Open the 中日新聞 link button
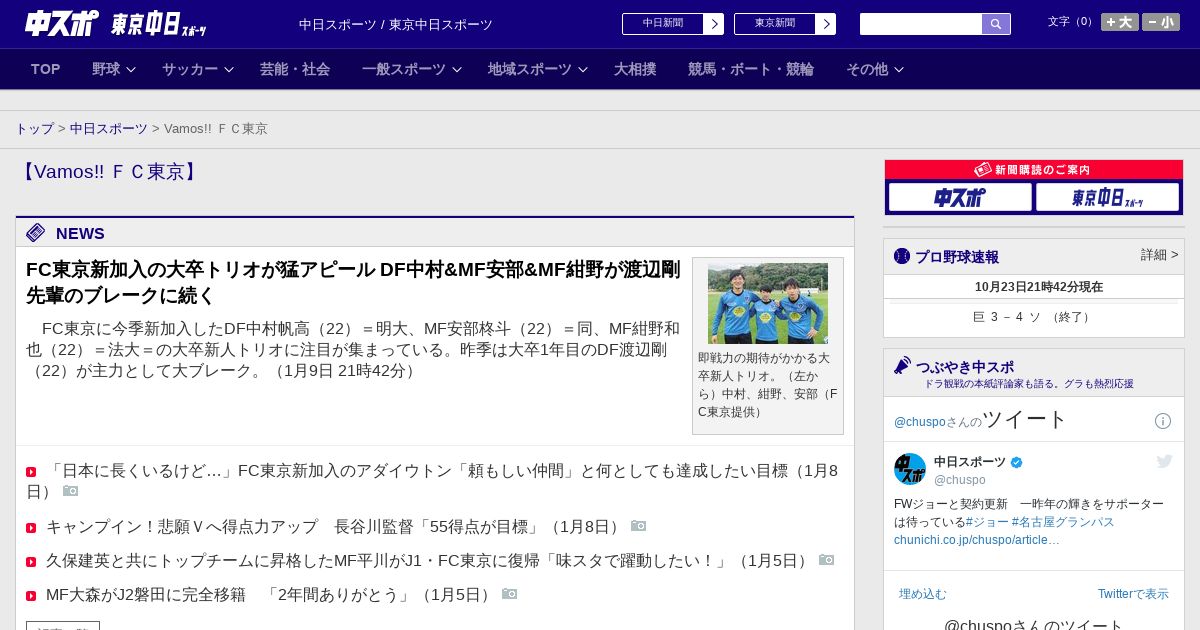The width and height of the screenshot is (1200, 630). click(663, 24)
